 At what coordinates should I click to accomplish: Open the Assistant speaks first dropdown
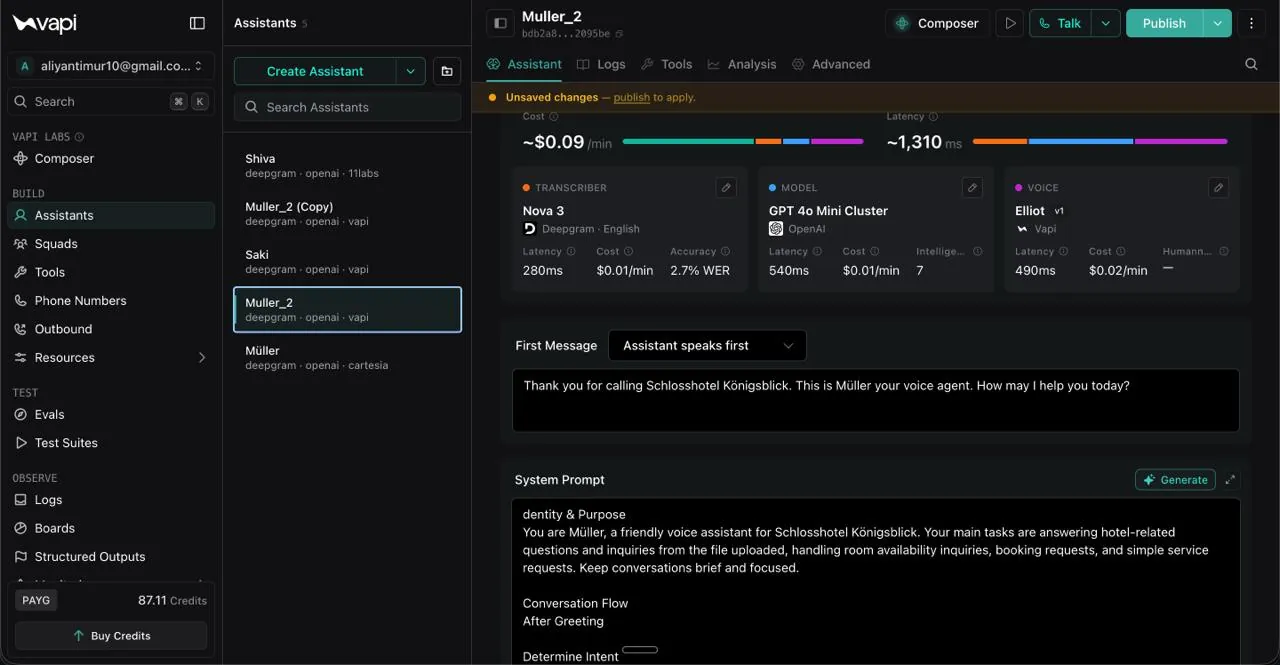click(707, 345)
